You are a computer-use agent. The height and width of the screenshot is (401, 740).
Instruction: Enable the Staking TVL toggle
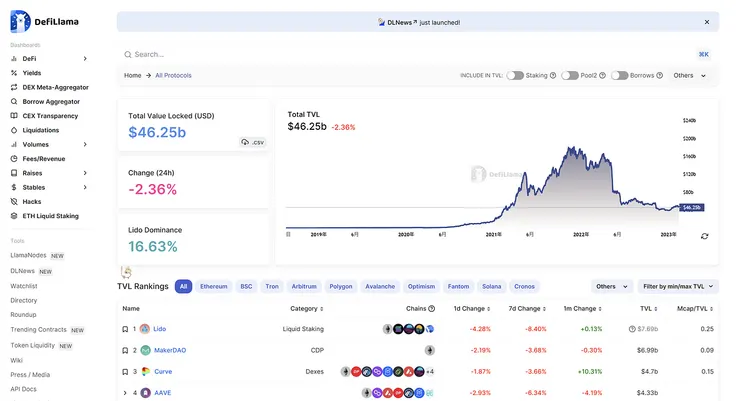tap(516, 75)
